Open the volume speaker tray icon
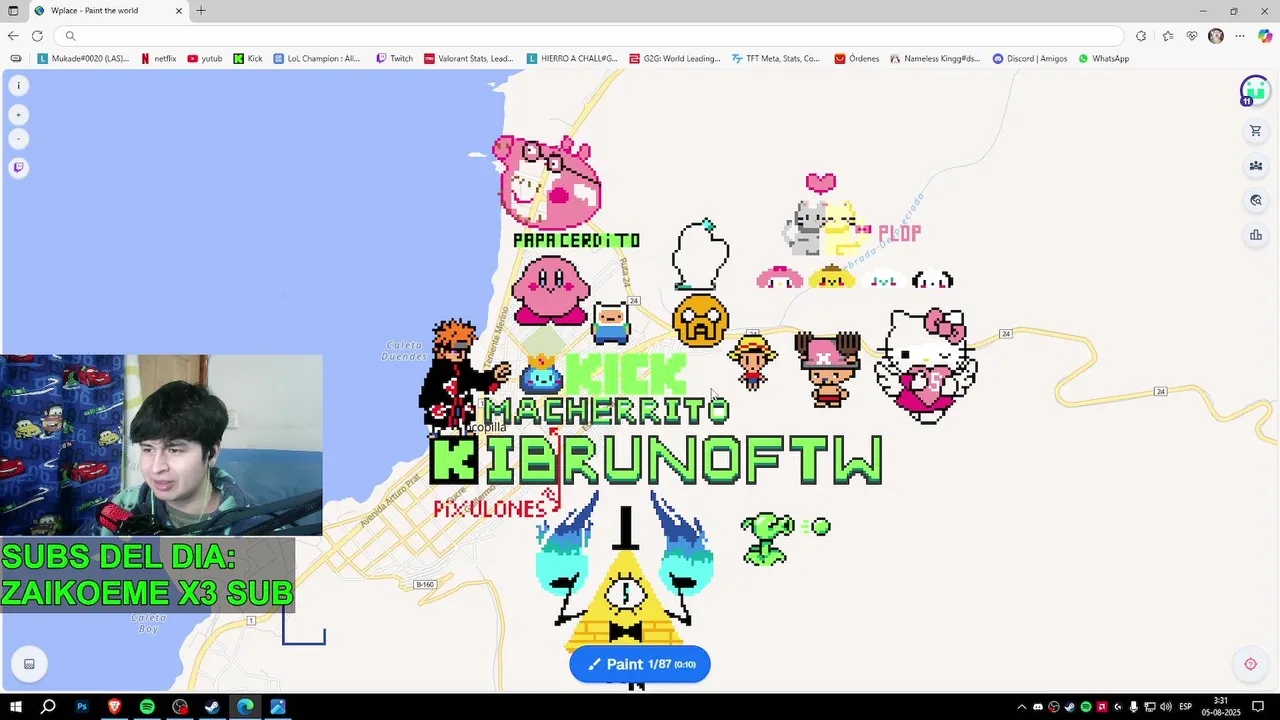 1166,707
